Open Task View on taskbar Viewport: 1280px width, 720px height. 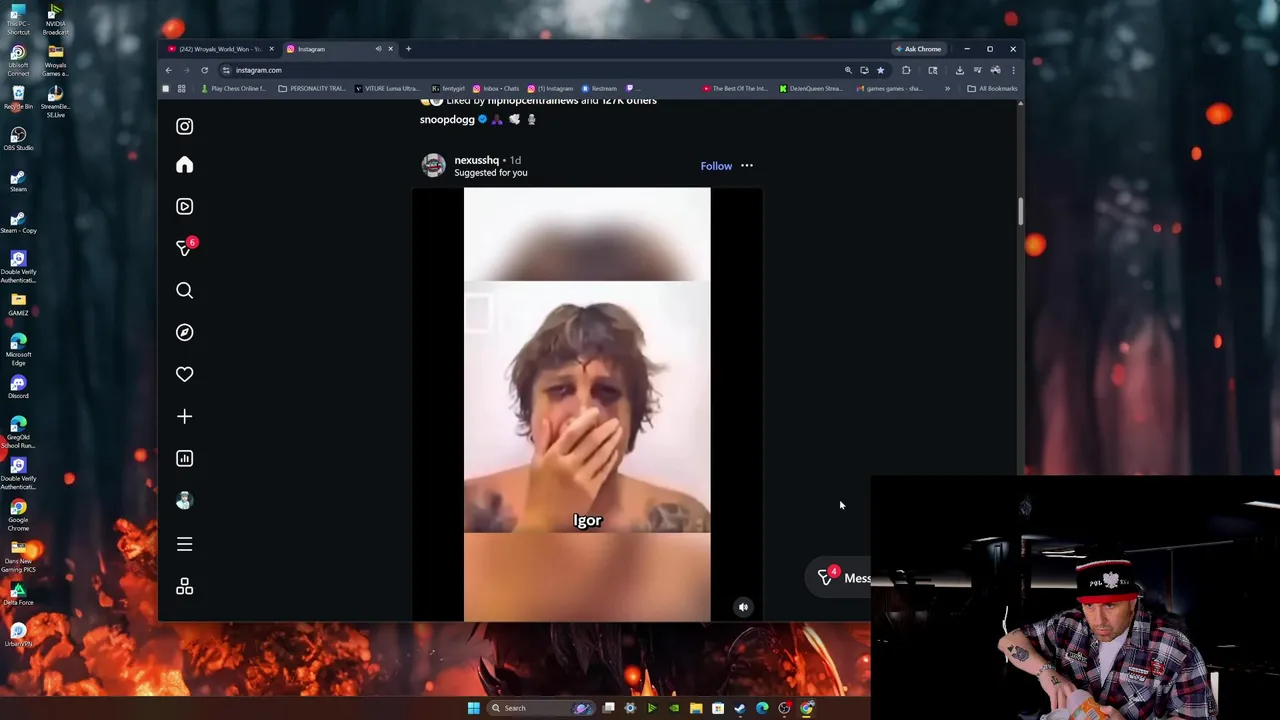608,708
